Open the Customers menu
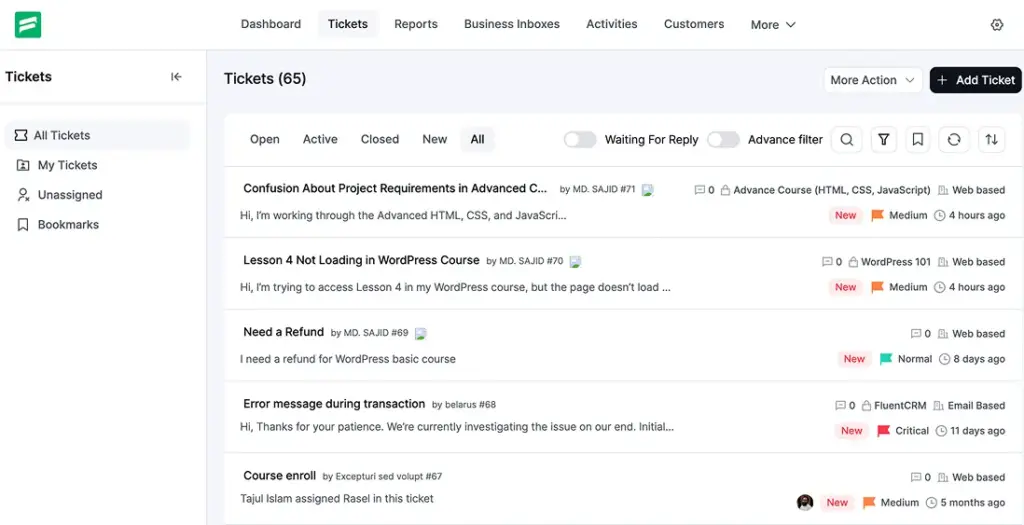The width and height of the screenshot is (1024, 525). click(694, 24)
